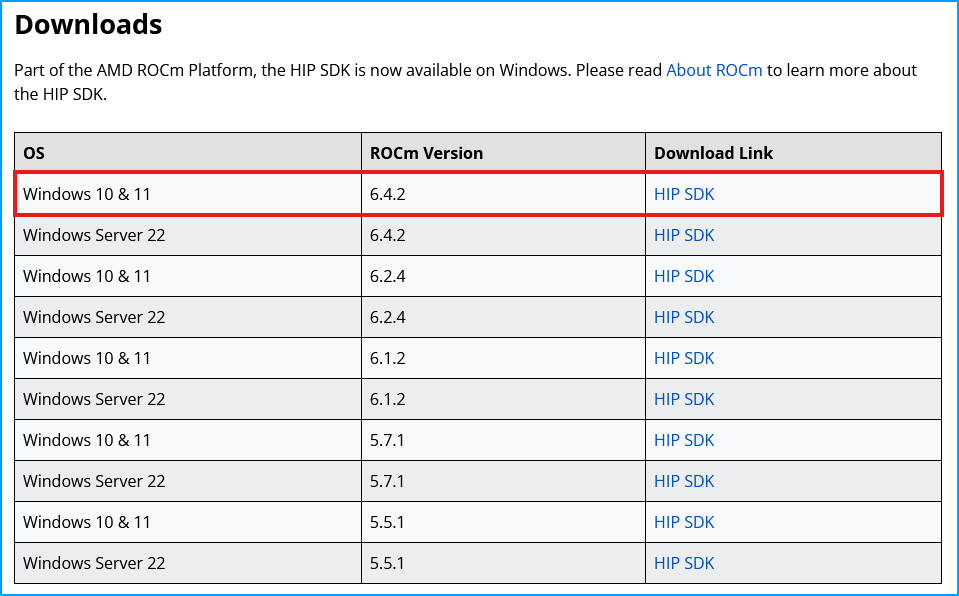Download HIP SDK 5.5.1 for Windows 10 & 11

click(x=684, y=522)
